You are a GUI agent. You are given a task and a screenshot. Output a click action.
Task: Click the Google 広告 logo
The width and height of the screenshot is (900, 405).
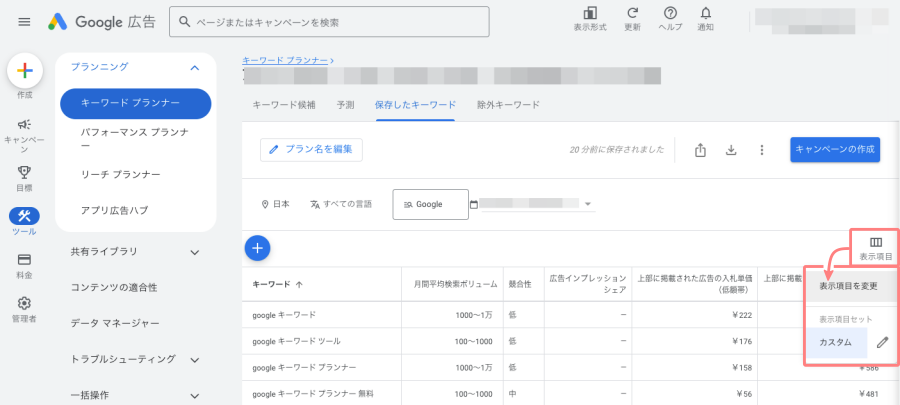pos(102,22)
